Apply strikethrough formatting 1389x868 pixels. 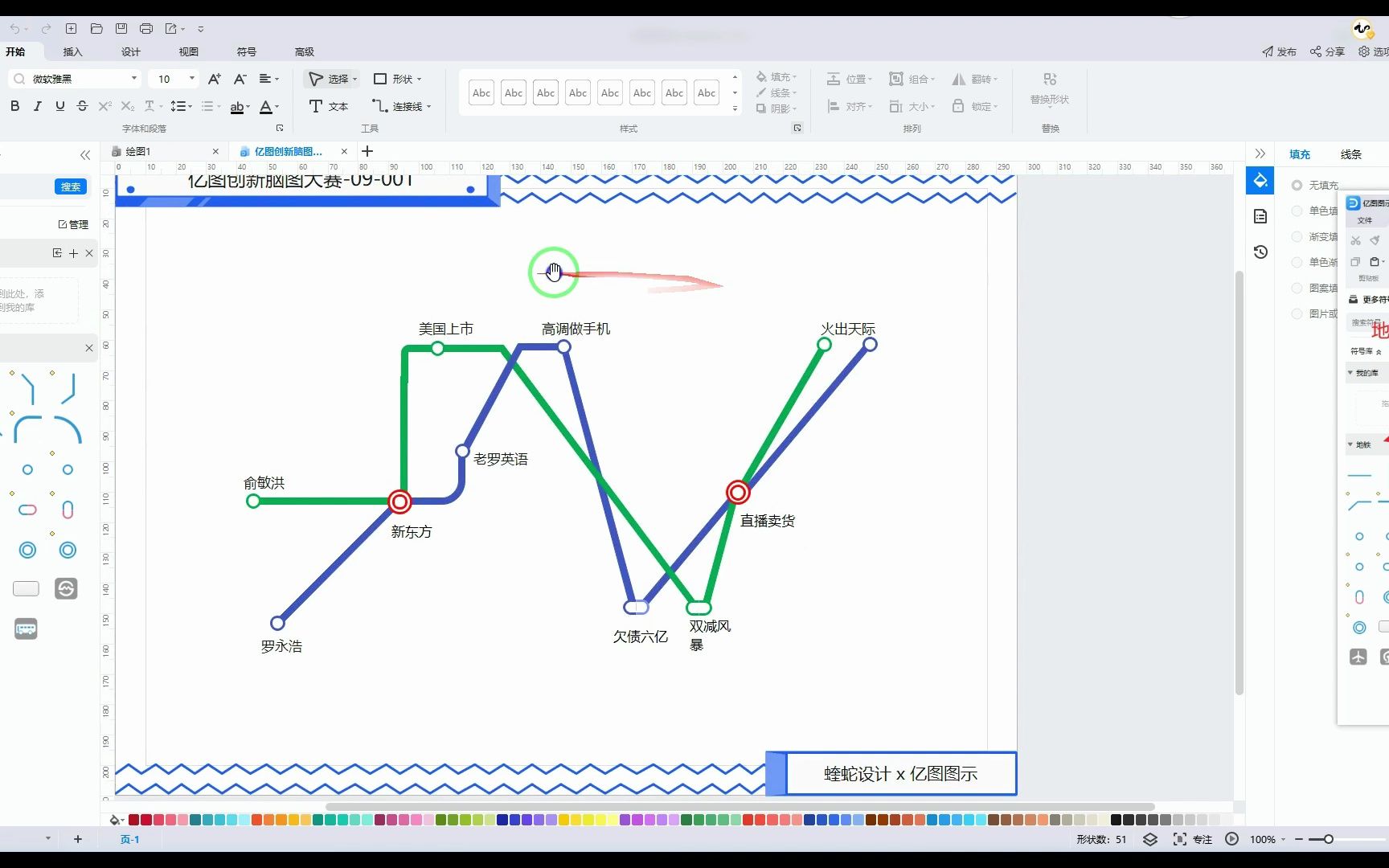click(82, 106)
